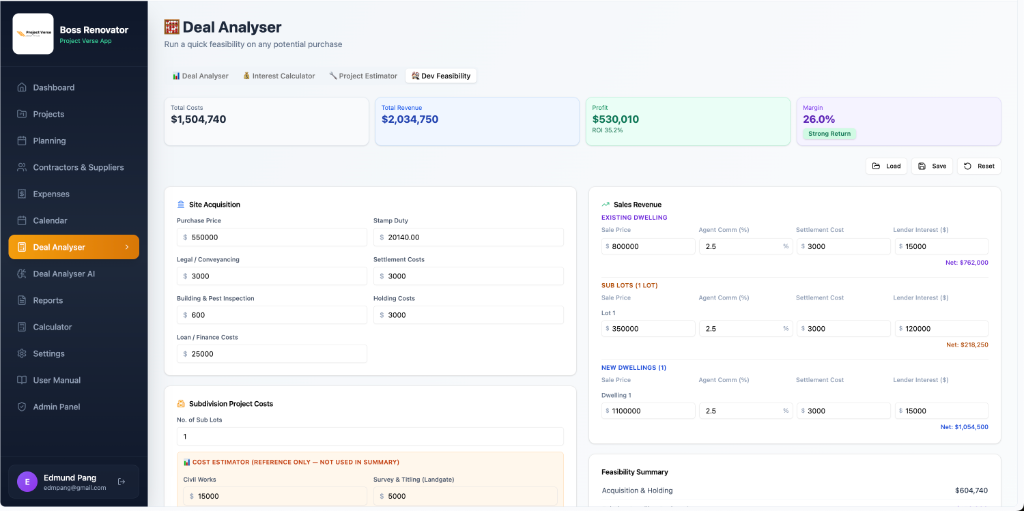This screenshot has height=511, width=1024.
Task: Click the Calculator icon in sidebar
Action: pos(22,327)
